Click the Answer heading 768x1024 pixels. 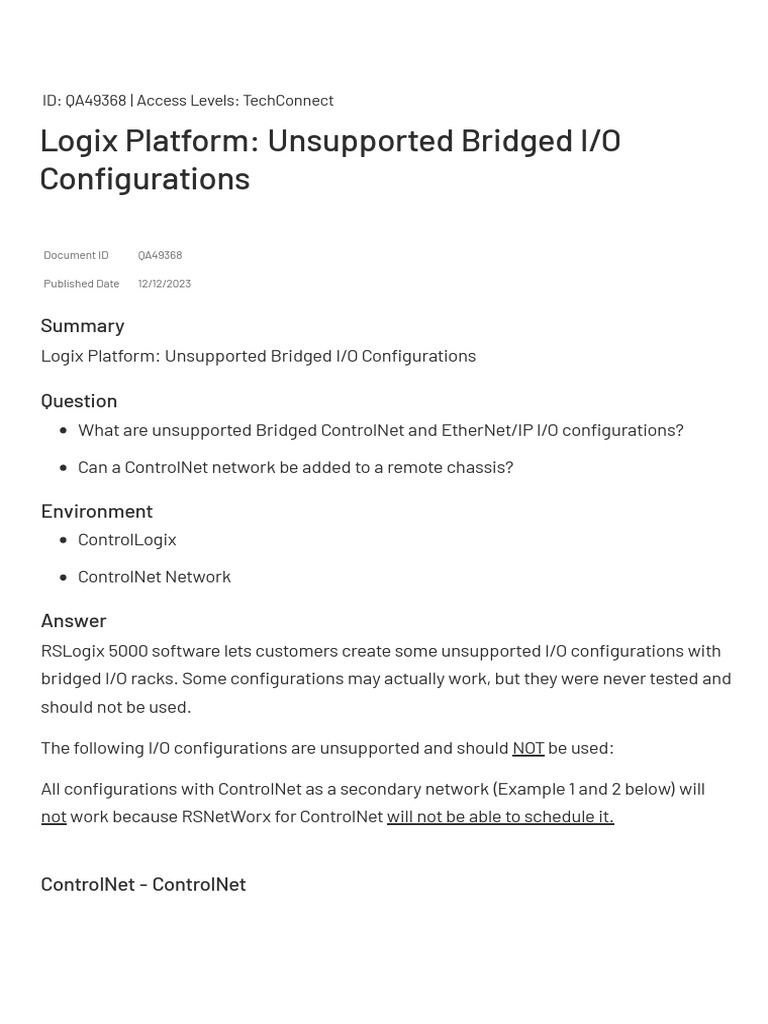(x=74, y=621)
